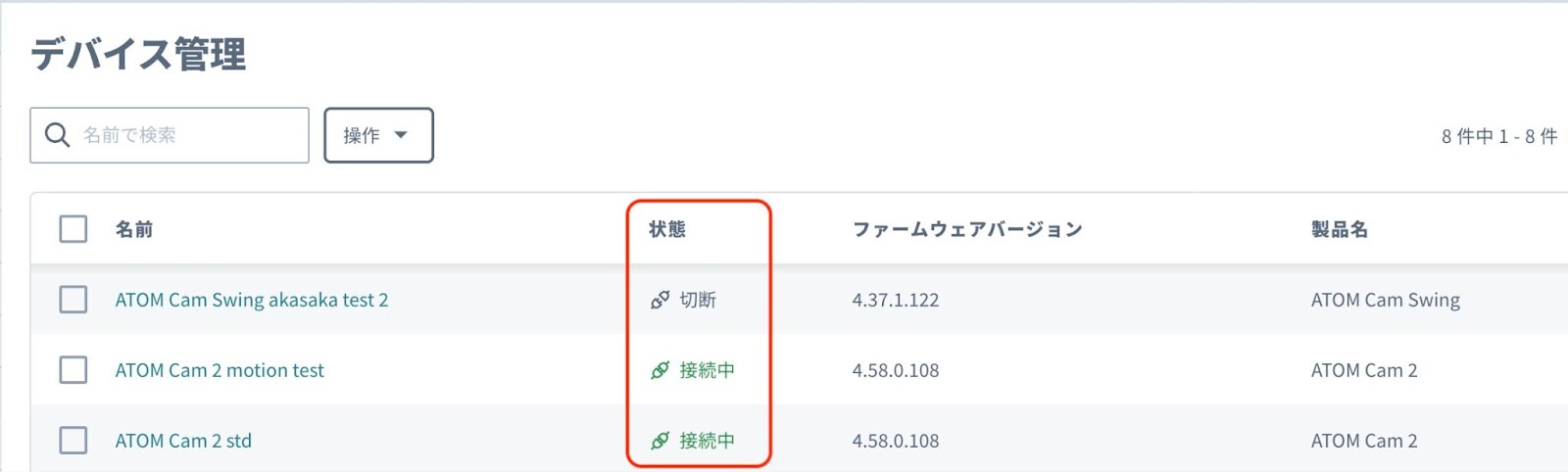1568x472 pixels.
Task: Select checkbox for ATOM Cam 2 motion test
Action: coord(73,370)
